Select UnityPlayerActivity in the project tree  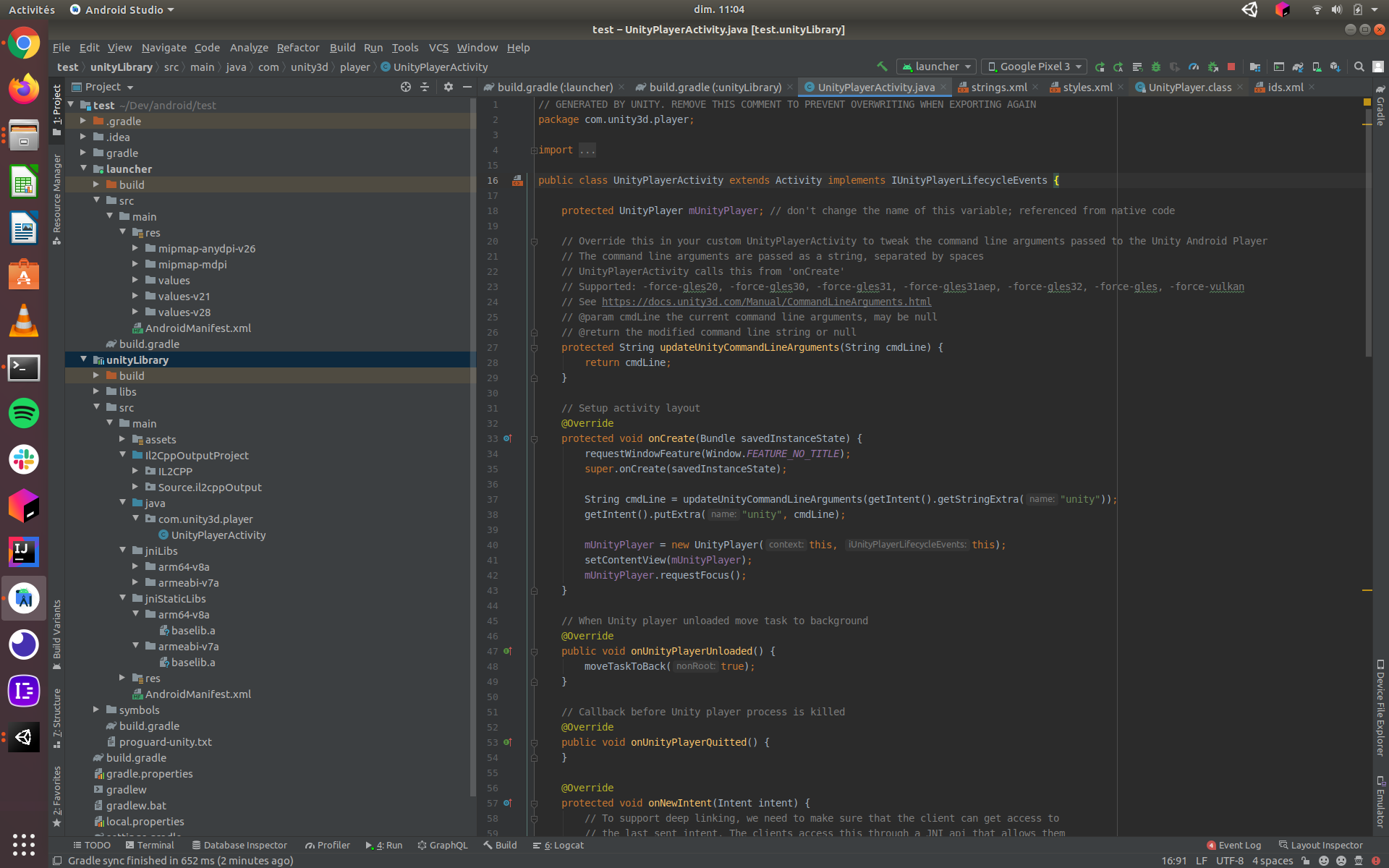tap(218, 535)
